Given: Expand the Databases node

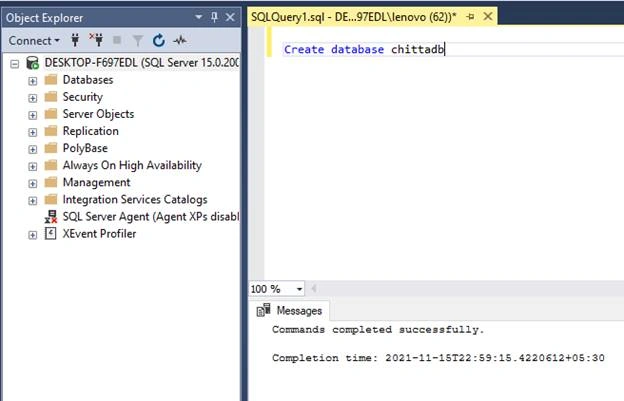Looking at the screenshot, I should click(x=33, y=81).
